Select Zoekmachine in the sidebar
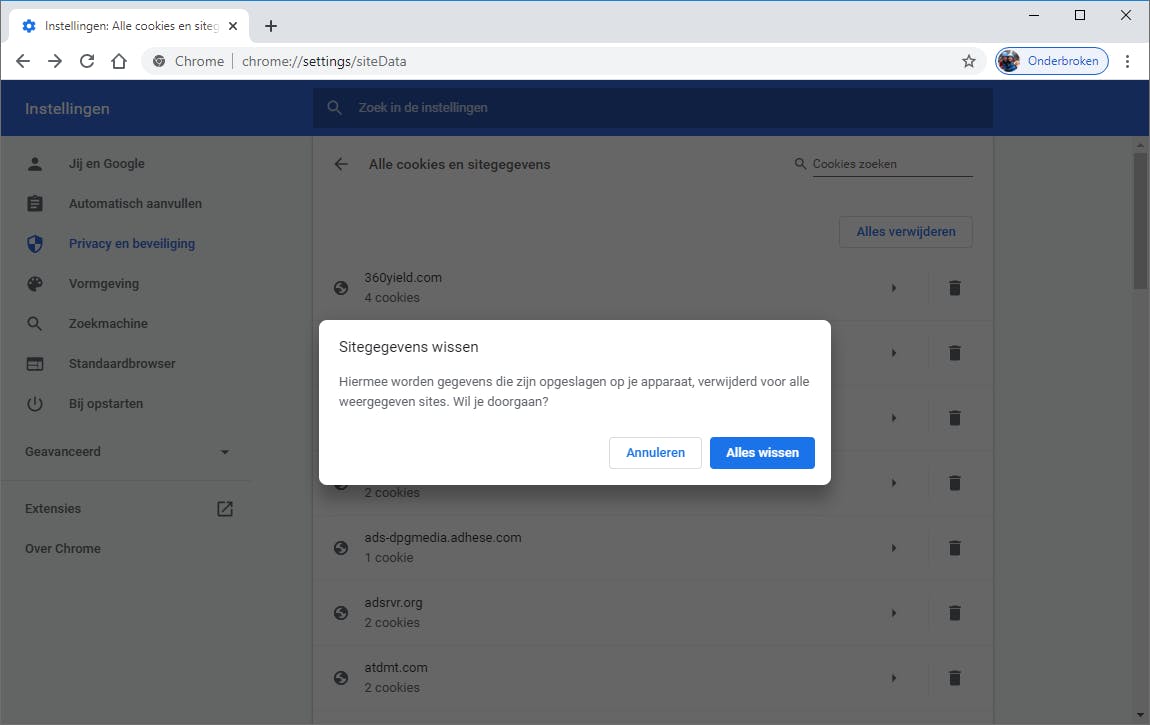 [108, 324]
